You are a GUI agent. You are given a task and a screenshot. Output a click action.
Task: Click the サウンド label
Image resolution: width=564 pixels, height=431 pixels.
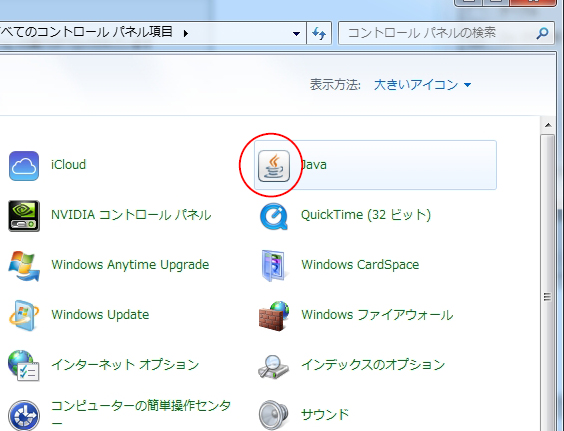coord(325,414)
